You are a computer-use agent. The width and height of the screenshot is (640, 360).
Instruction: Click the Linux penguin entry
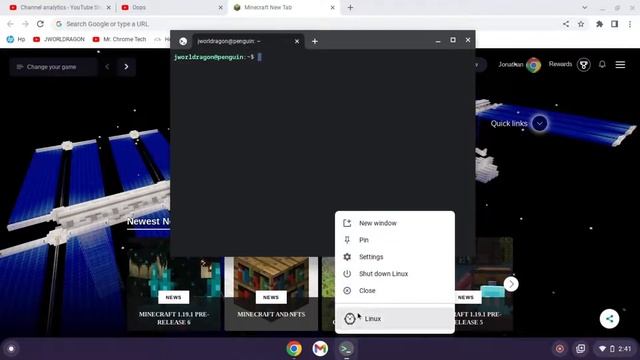pos(394,319)
